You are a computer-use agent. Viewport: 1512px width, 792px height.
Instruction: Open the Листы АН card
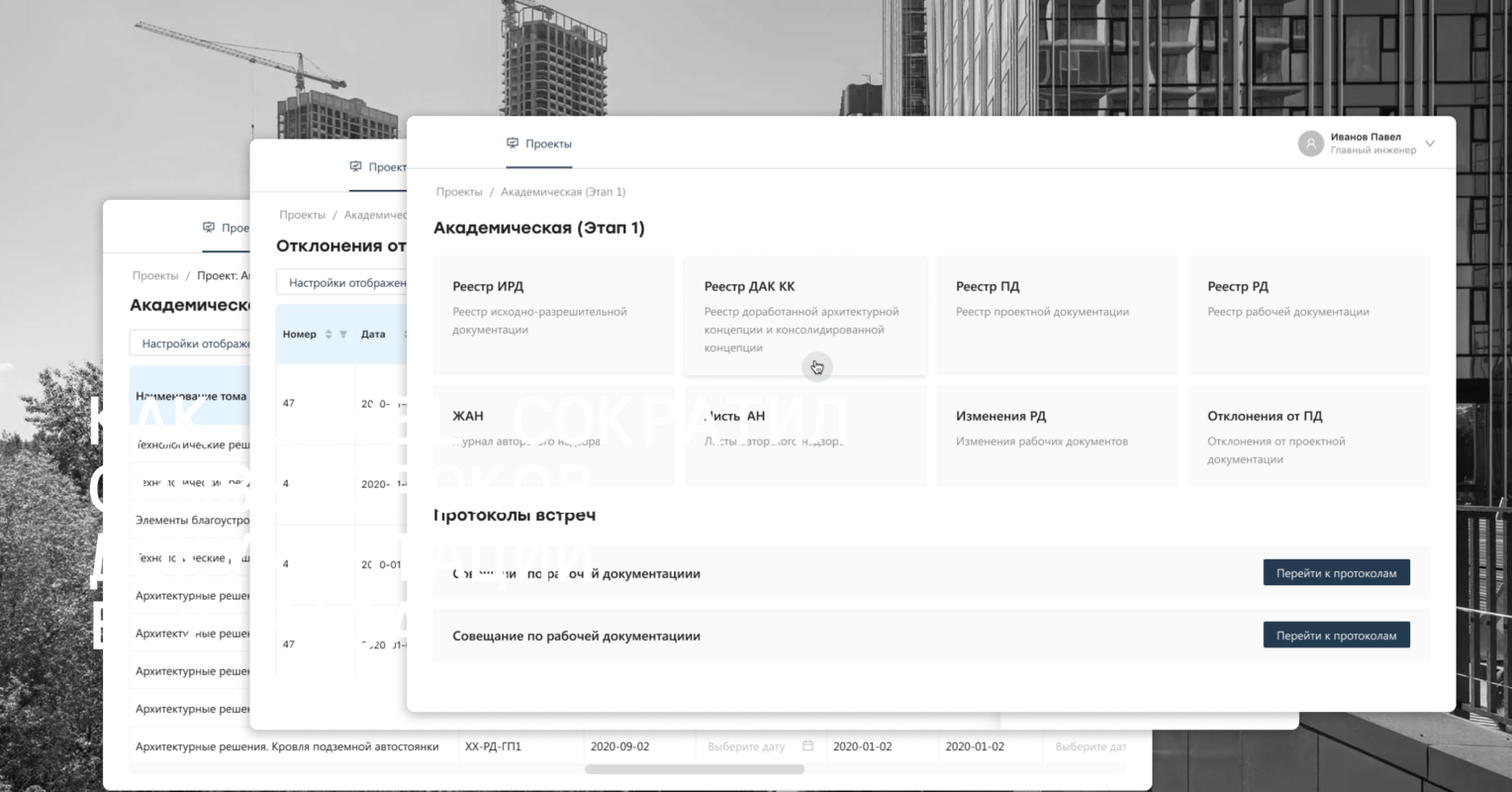pyautogui.click(x=805, y=437)
